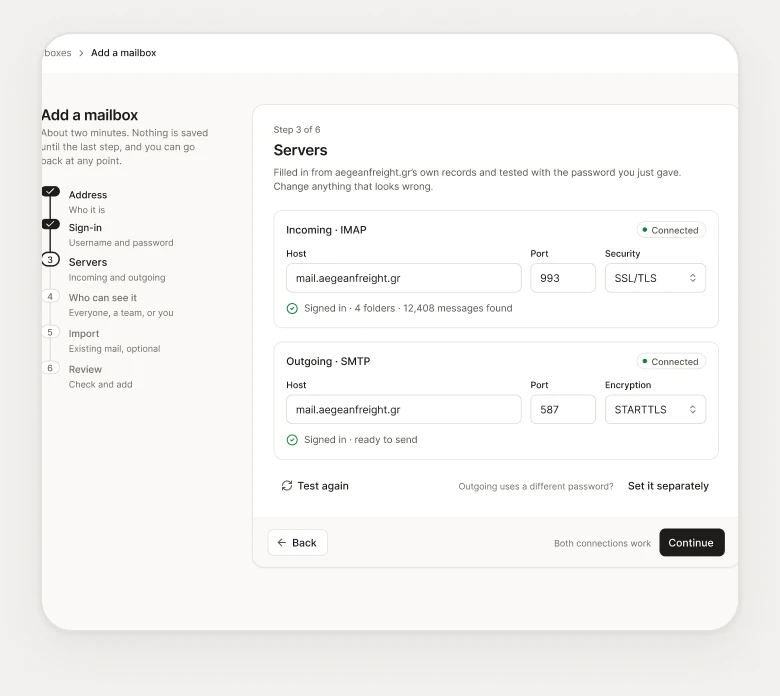Click the Continue button

point(691,543)
